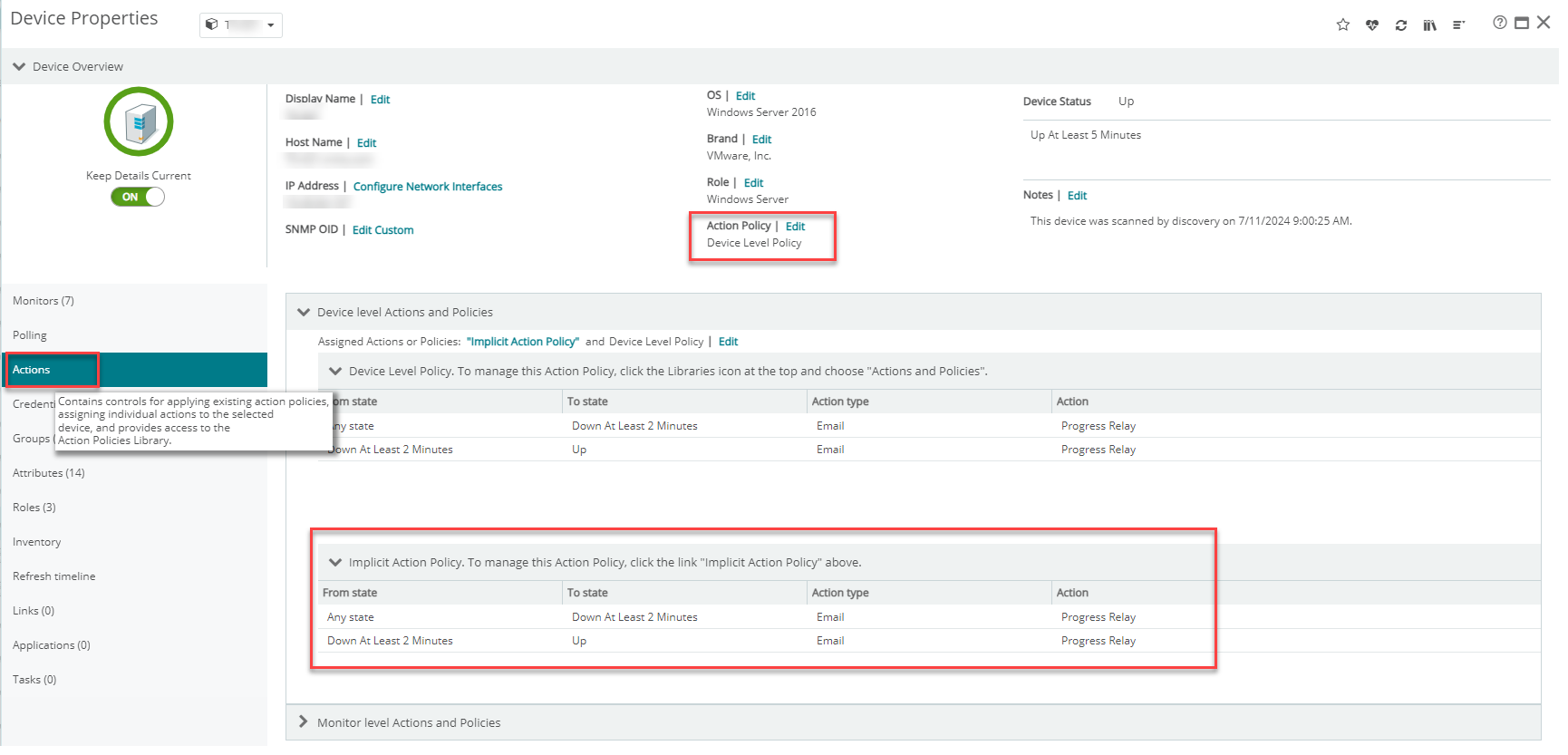Collapse the Device Level Policy table

[x=335, y=371]
